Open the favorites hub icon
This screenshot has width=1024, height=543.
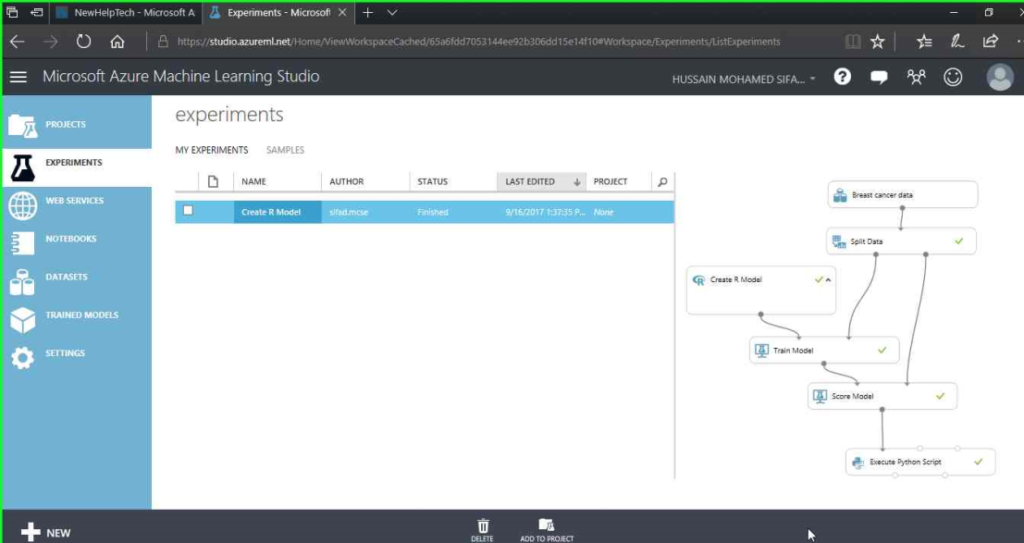tap(924, 42)
